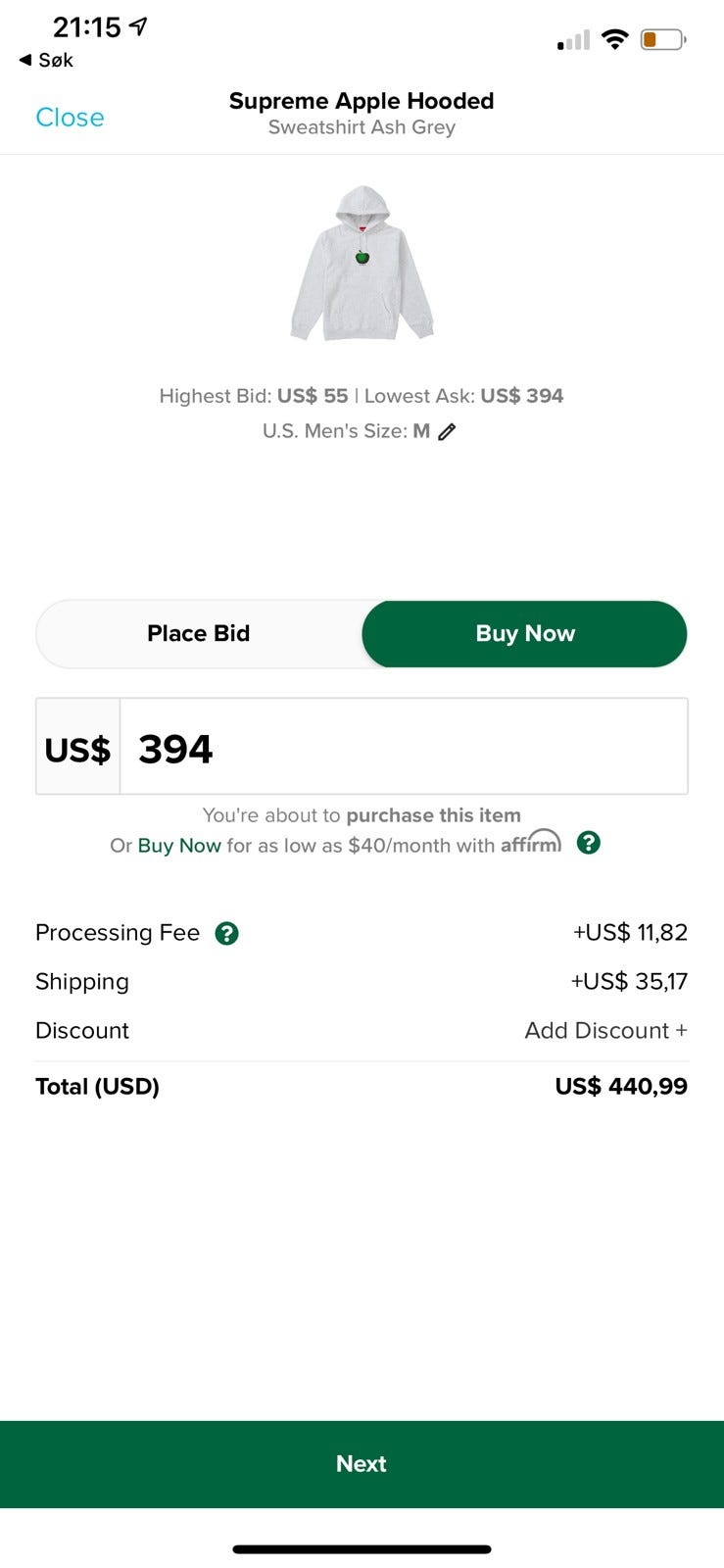
Task: Close the purchase screen
Action: click(70, 118)
